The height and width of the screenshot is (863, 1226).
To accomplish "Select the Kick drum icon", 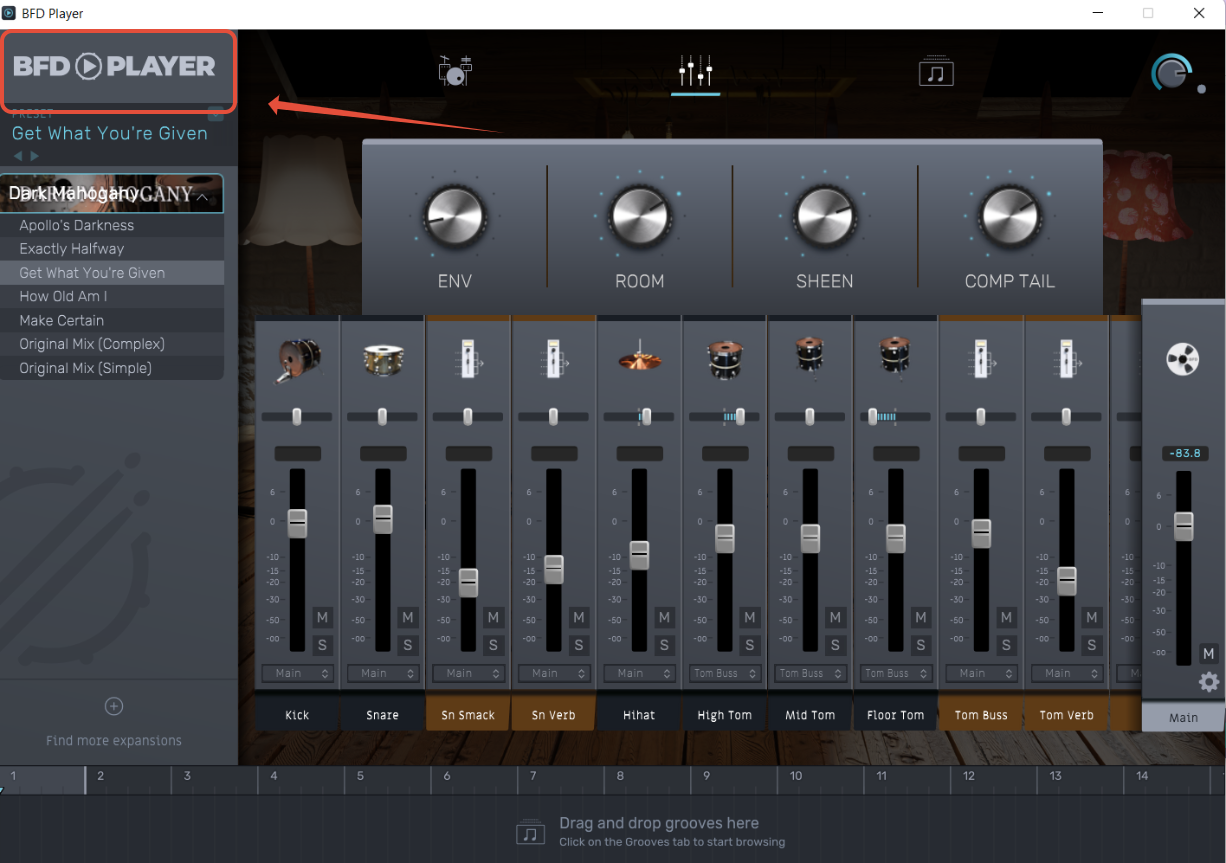I will [298, 360].
